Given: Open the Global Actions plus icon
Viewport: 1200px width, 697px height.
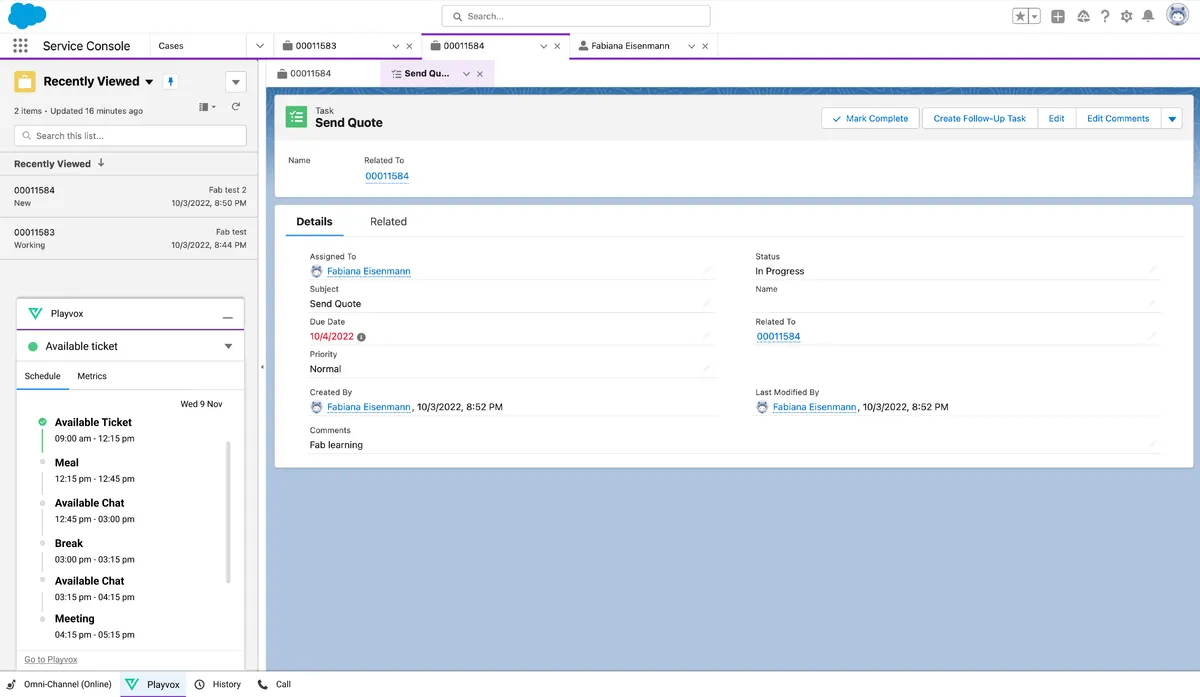Looking at the screenshot, I should (x=1058, y=16).
